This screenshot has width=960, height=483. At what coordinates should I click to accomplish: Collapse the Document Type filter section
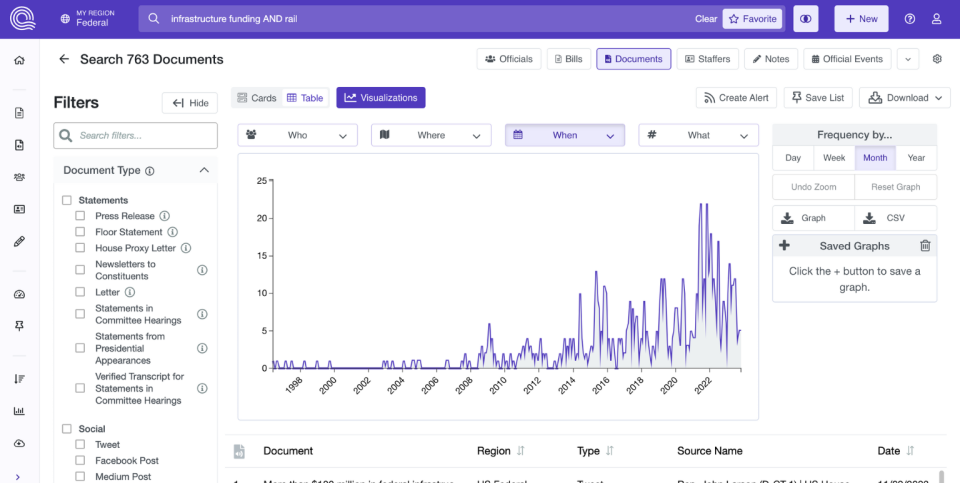[204, 171]
